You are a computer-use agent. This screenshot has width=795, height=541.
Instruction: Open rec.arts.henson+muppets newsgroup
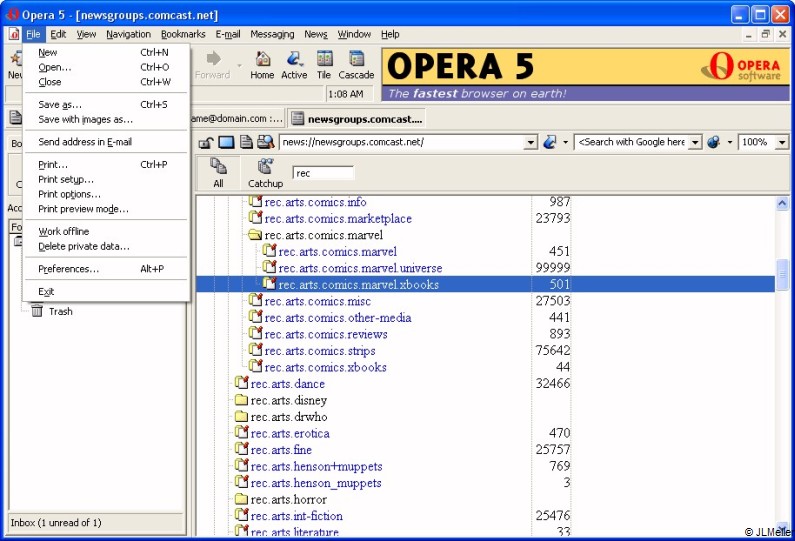click(x=316, y=466)
